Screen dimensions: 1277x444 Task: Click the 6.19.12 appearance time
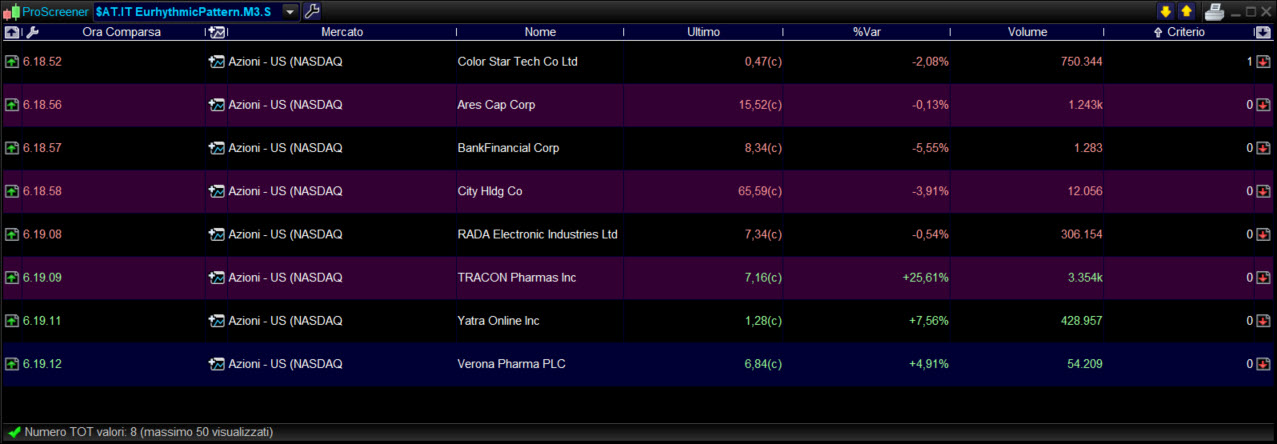click(42, 364)
